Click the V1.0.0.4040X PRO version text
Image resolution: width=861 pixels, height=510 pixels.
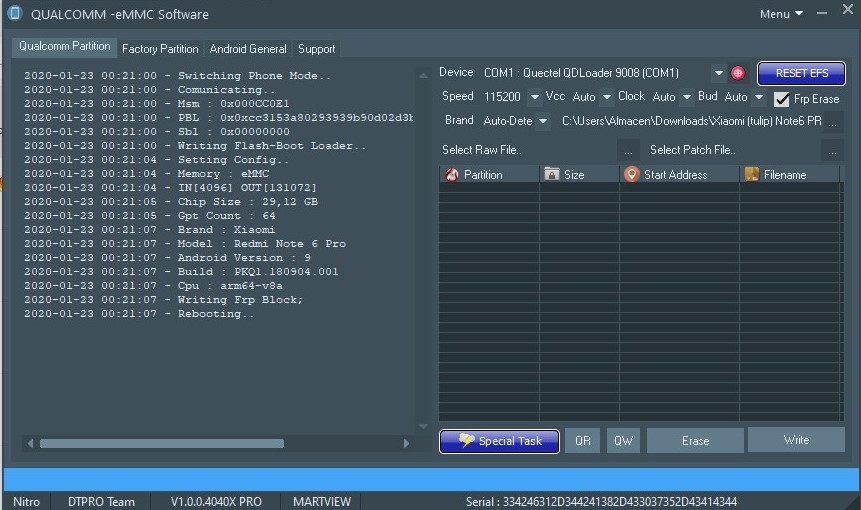point(216,502)
